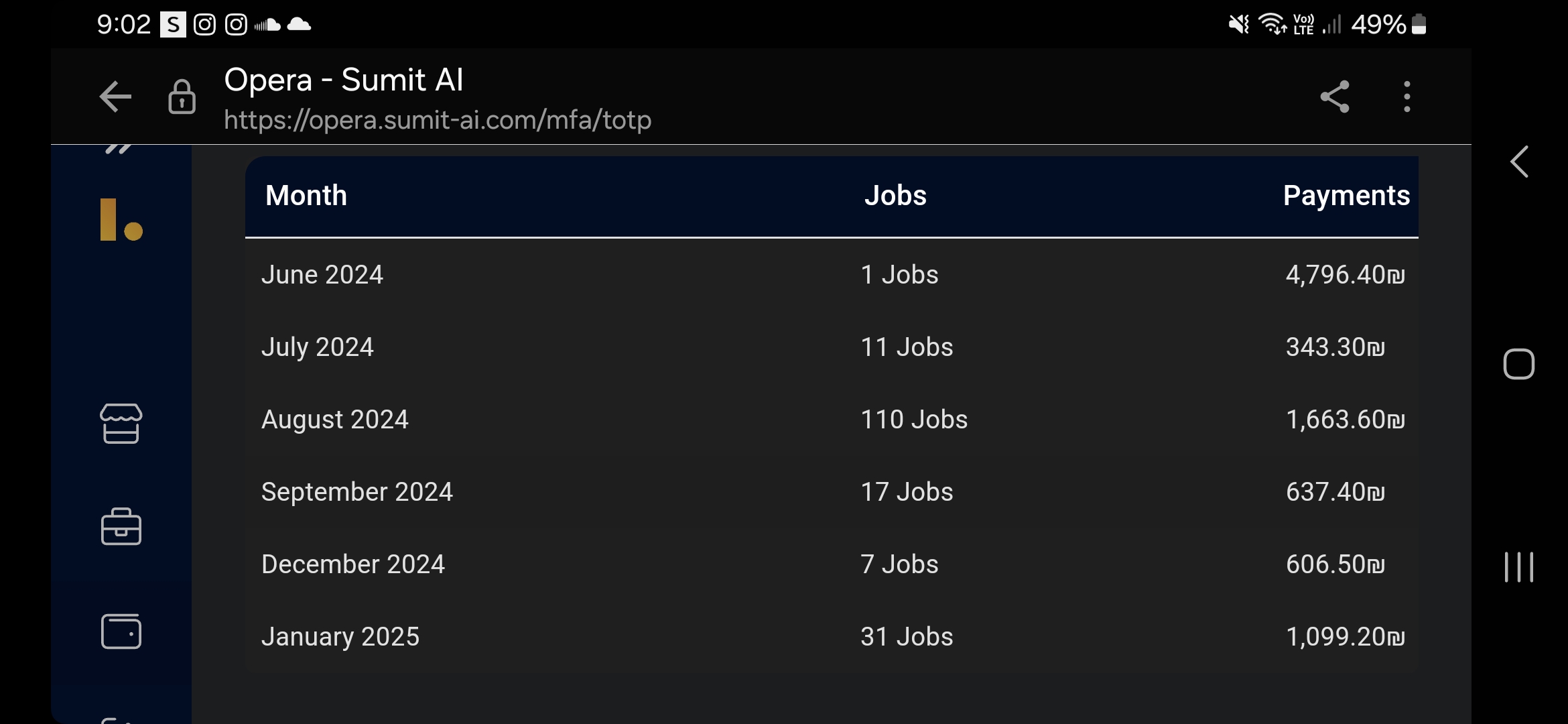Viewport: 1568px width, 724px height.
Task: Tap the page URL address text
Action: coord(438,120)
